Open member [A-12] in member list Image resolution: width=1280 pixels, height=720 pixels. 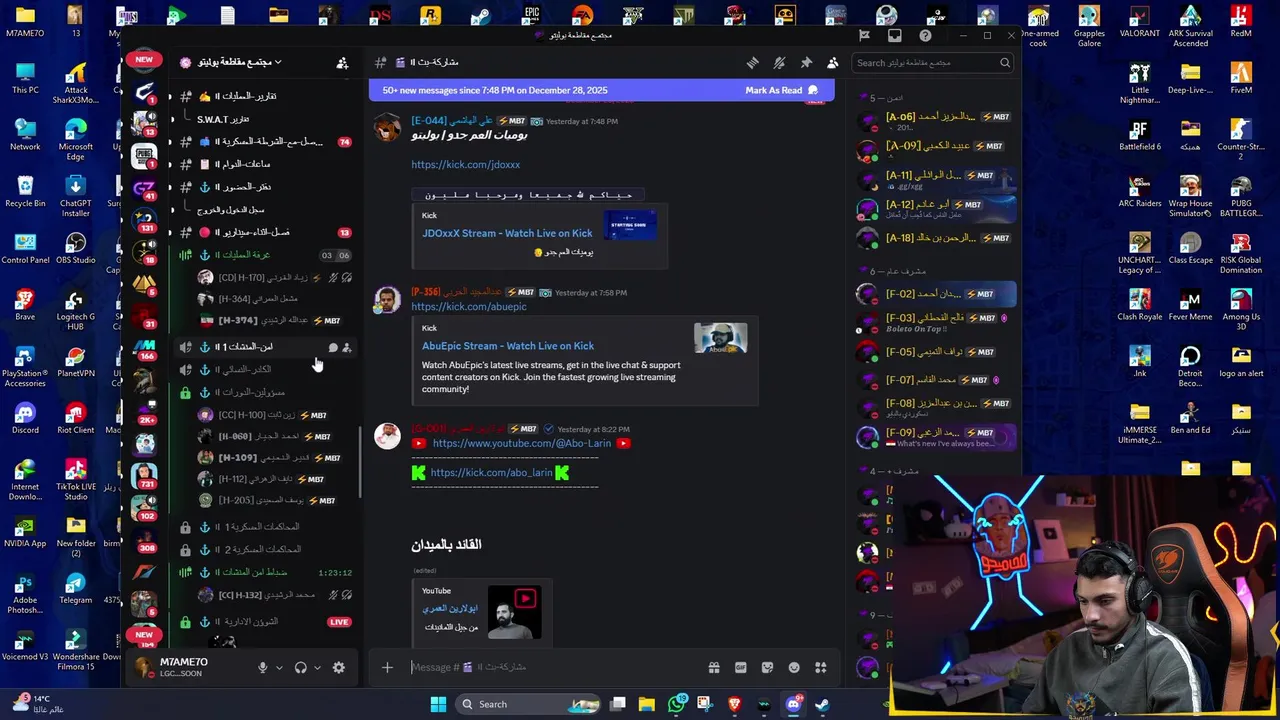(x=938, y=209)
